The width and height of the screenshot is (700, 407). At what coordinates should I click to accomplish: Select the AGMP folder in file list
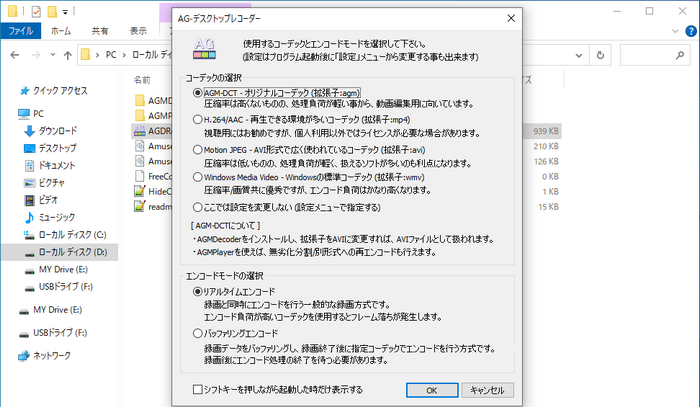point(153,116)
